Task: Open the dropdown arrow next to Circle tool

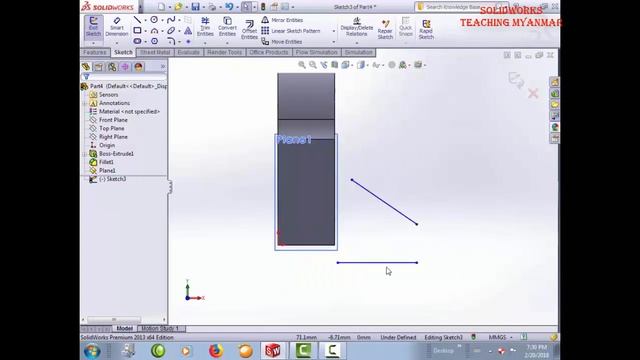Action: [162, 20]
